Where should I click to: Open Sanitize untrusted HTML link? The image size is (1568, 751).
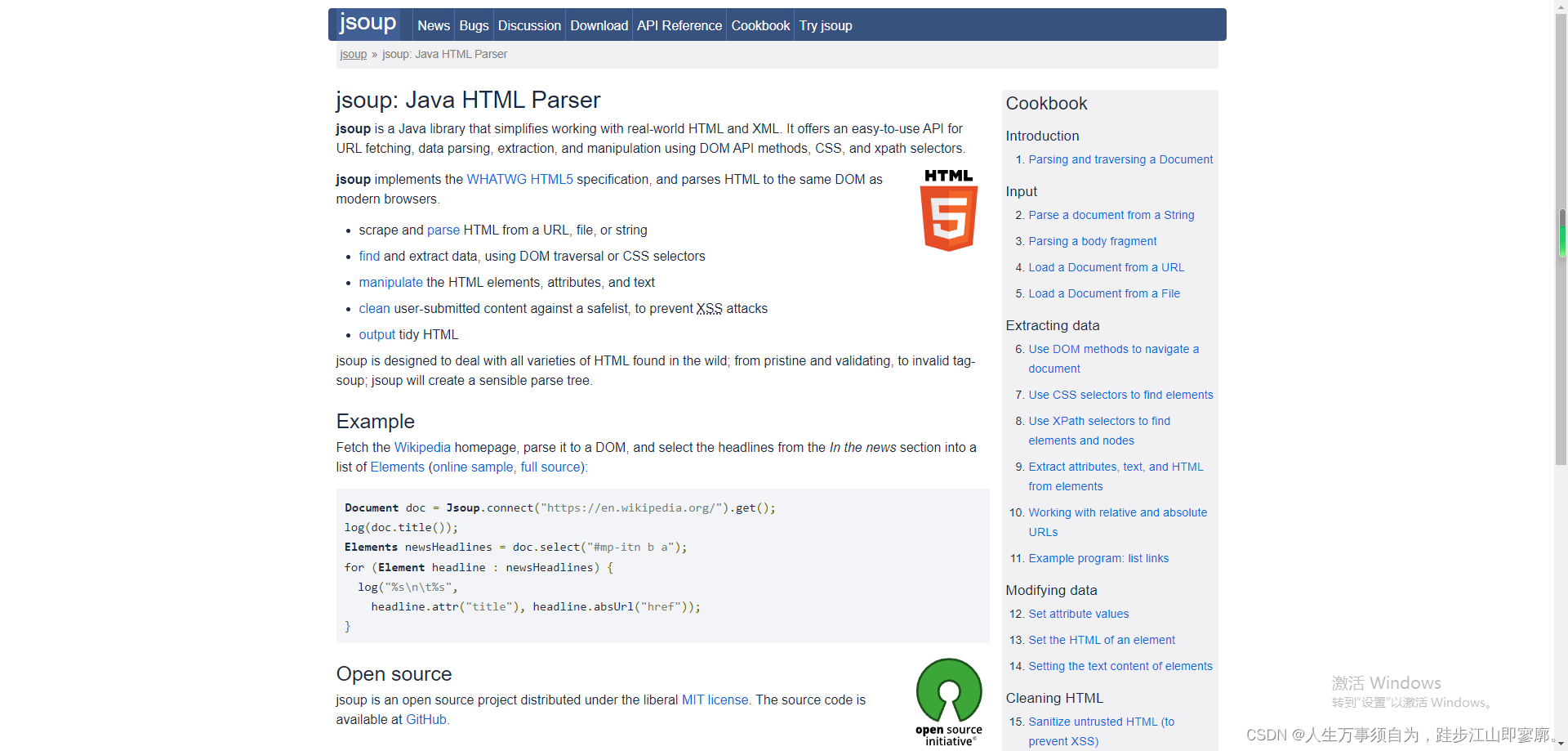tap(1101, 731)
